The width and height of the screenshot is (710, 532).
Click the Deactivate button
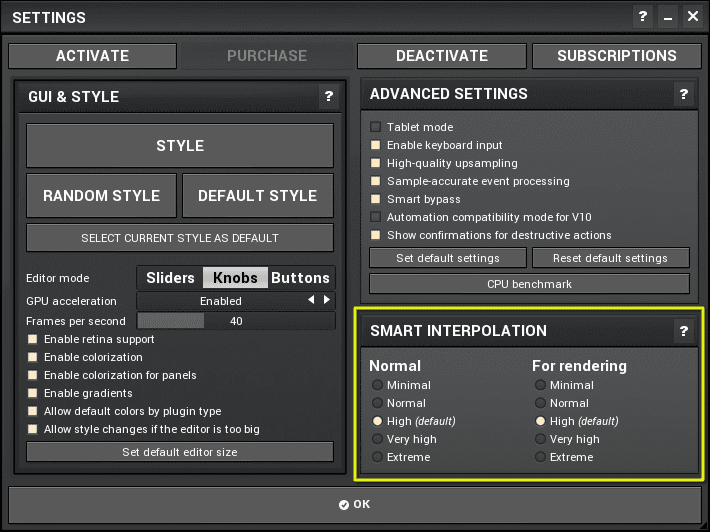(x=442, y=56)
